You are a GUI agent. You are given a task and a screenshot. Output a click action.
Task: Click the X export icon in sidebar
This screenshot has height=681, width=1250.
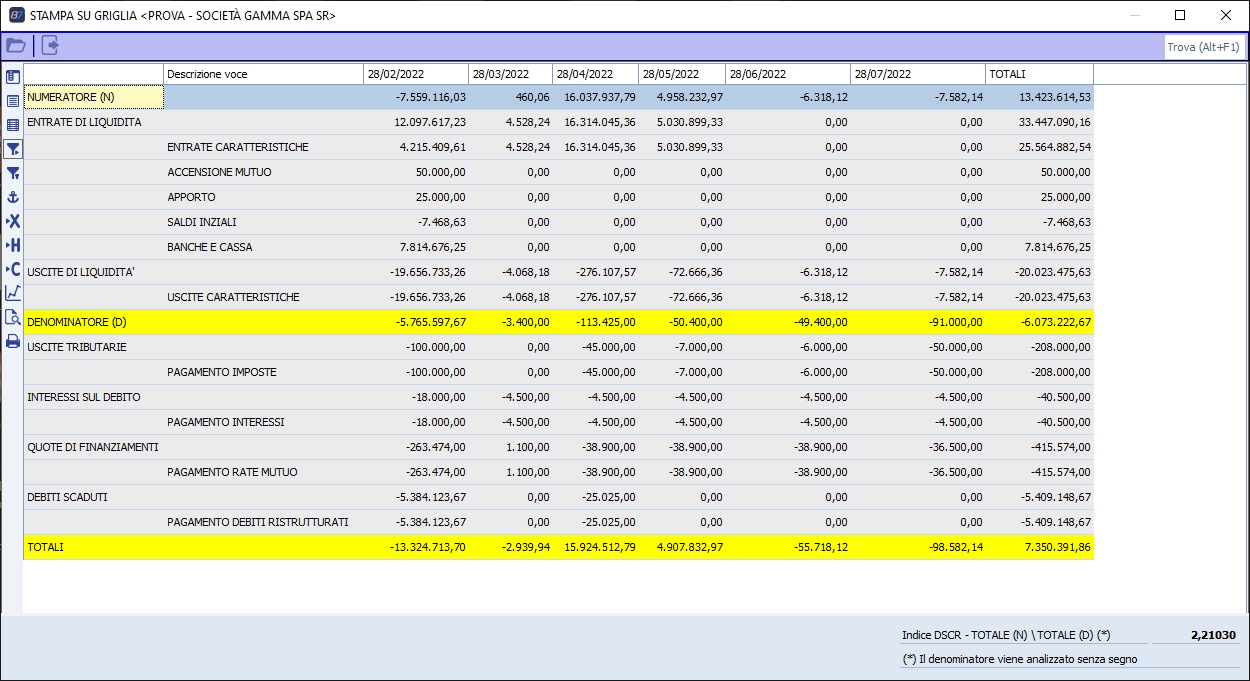coord(13,221)
